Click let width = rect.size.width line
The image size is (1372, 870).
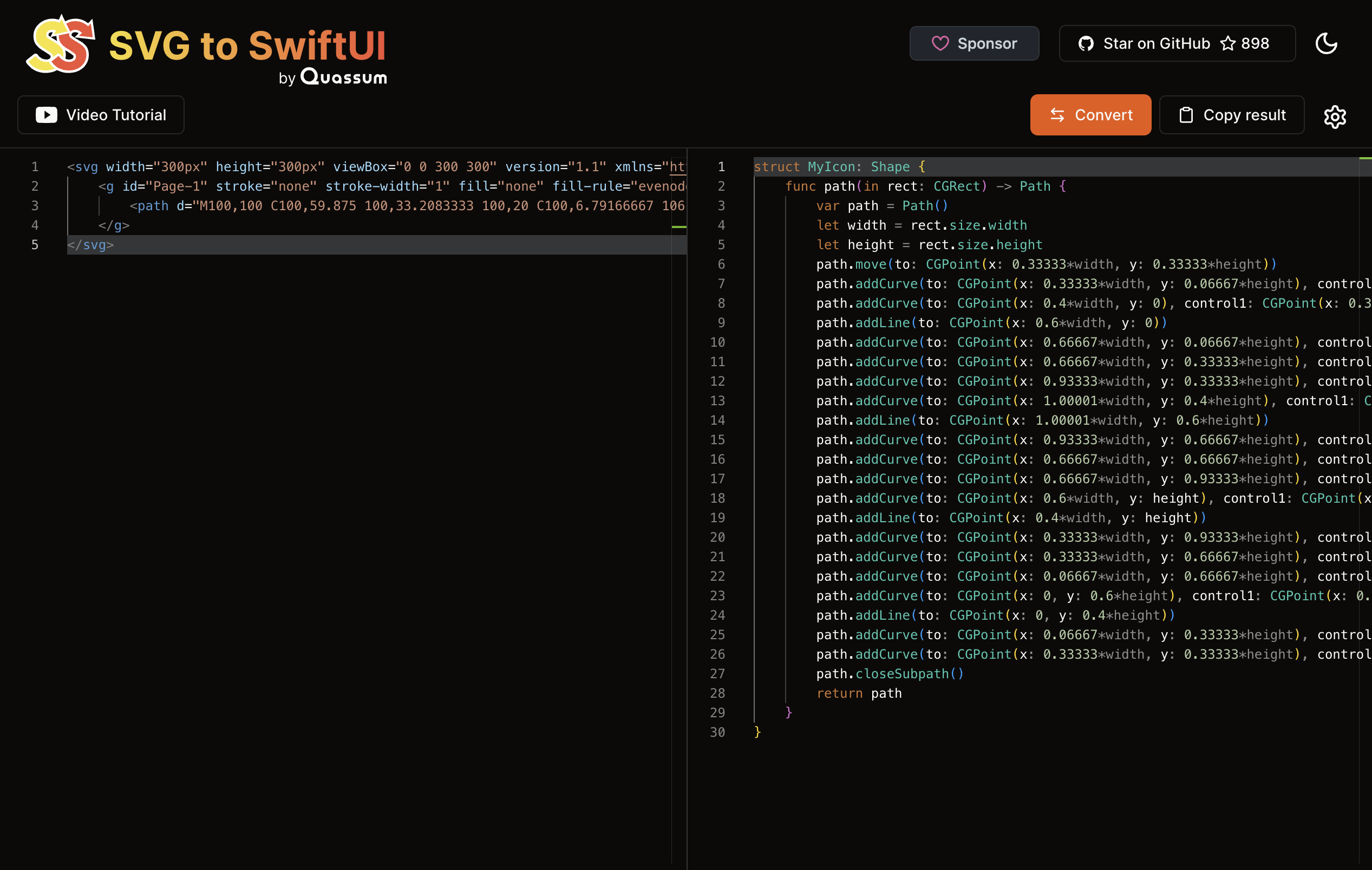tap(922, 225)
